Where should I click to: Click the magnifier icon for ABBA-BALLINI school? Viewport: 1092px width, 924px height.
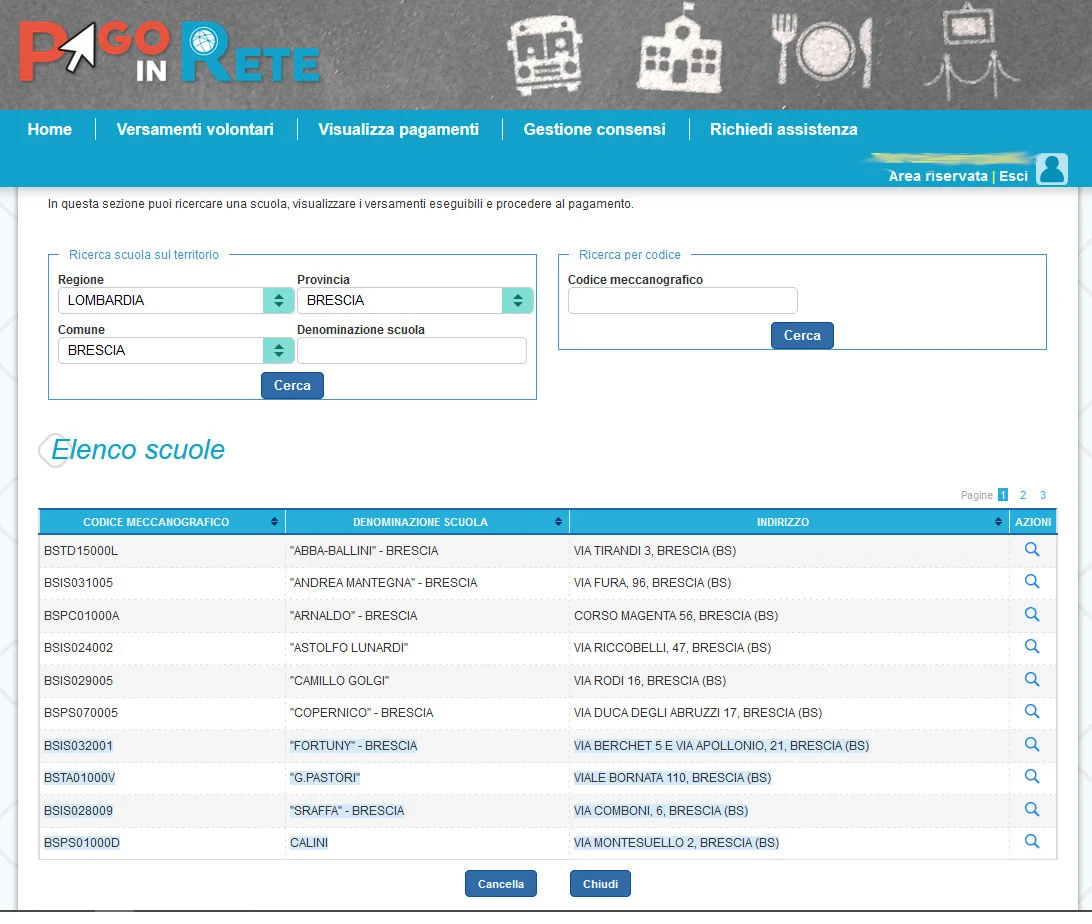(1032, 549)
